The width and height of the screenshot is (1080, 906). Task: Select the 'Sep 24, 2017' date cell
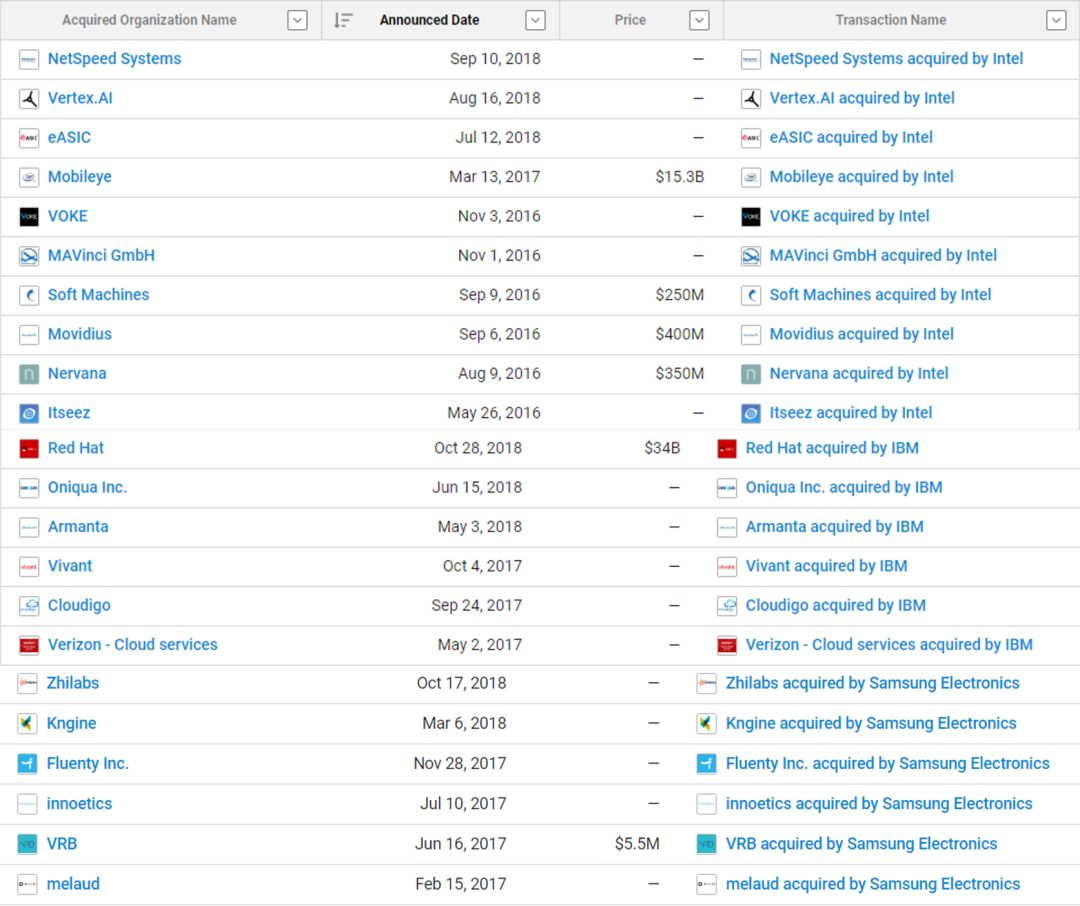477,606
